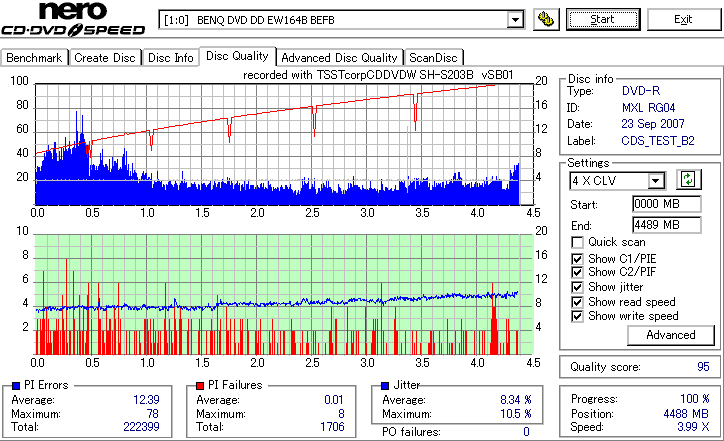Click the Start button
This screenshot has width=724, height=441.
pos(603,19)
